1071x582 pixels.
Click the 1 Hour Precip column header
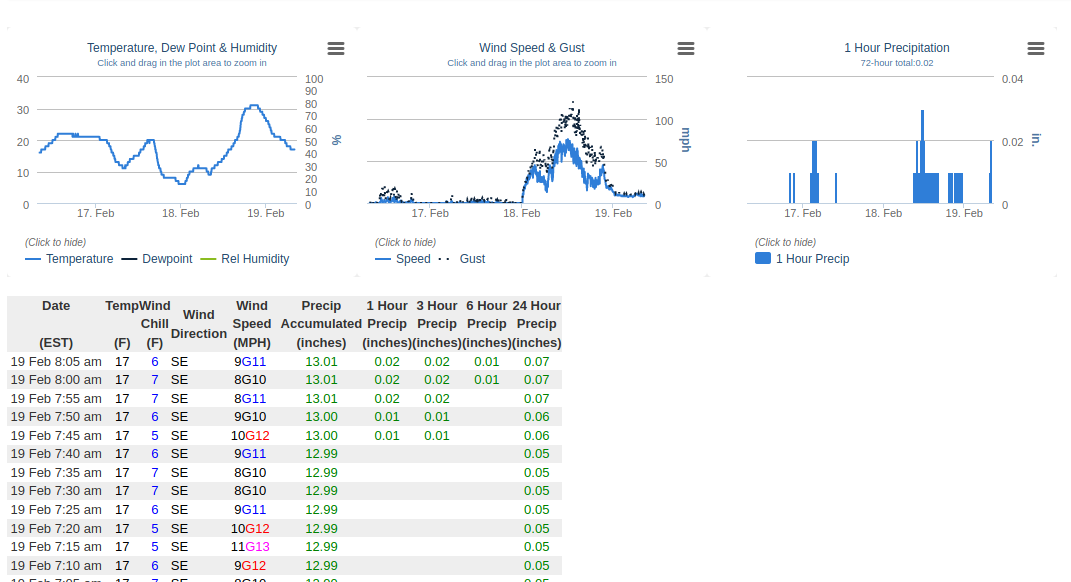[x=387, y=324]
